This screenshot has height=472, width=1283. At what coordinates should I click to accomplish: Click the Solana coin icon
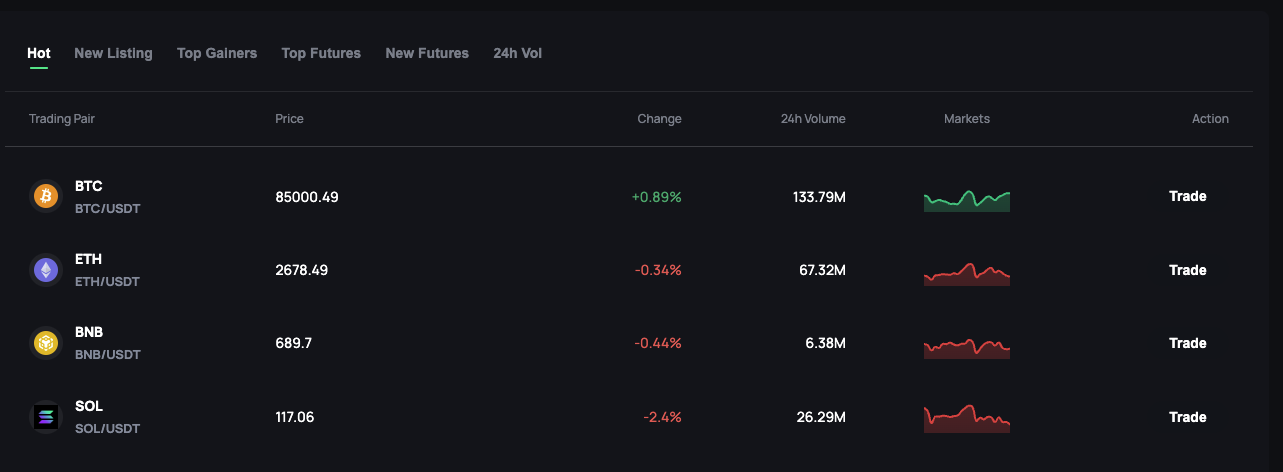pyautogui.click(x=46, y=417)
